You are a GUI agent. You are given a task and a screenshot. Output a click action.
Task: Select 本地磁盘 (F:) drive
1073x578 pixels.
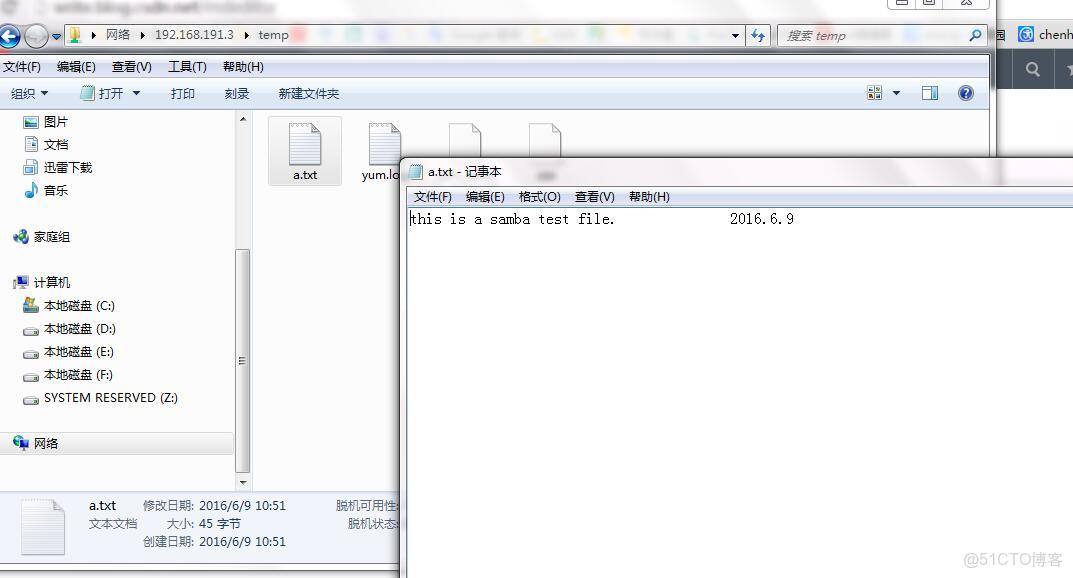[x=68, y=375]
